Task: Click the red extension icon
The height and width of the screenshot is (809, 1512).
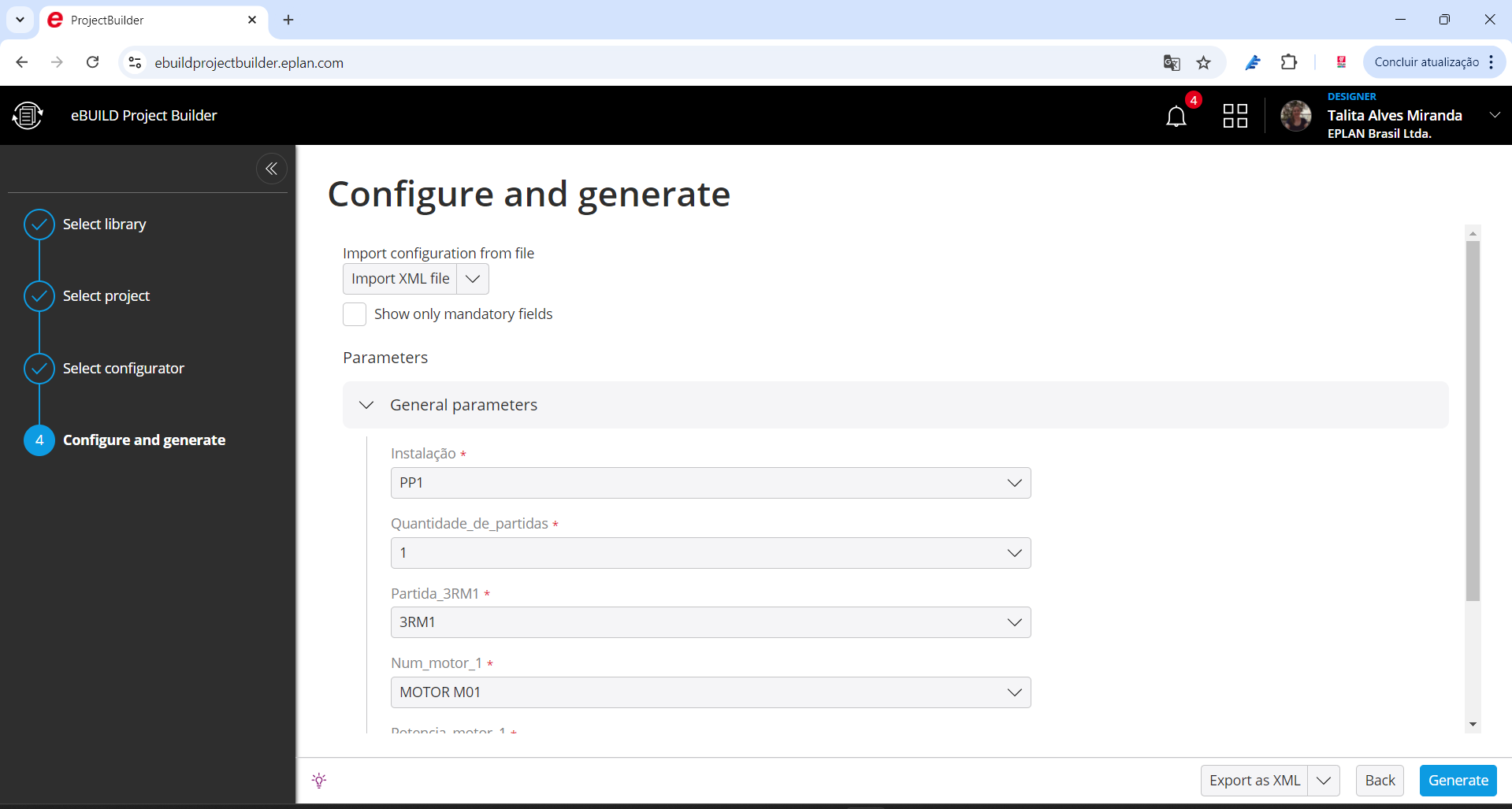Action: pos(1341,62)
